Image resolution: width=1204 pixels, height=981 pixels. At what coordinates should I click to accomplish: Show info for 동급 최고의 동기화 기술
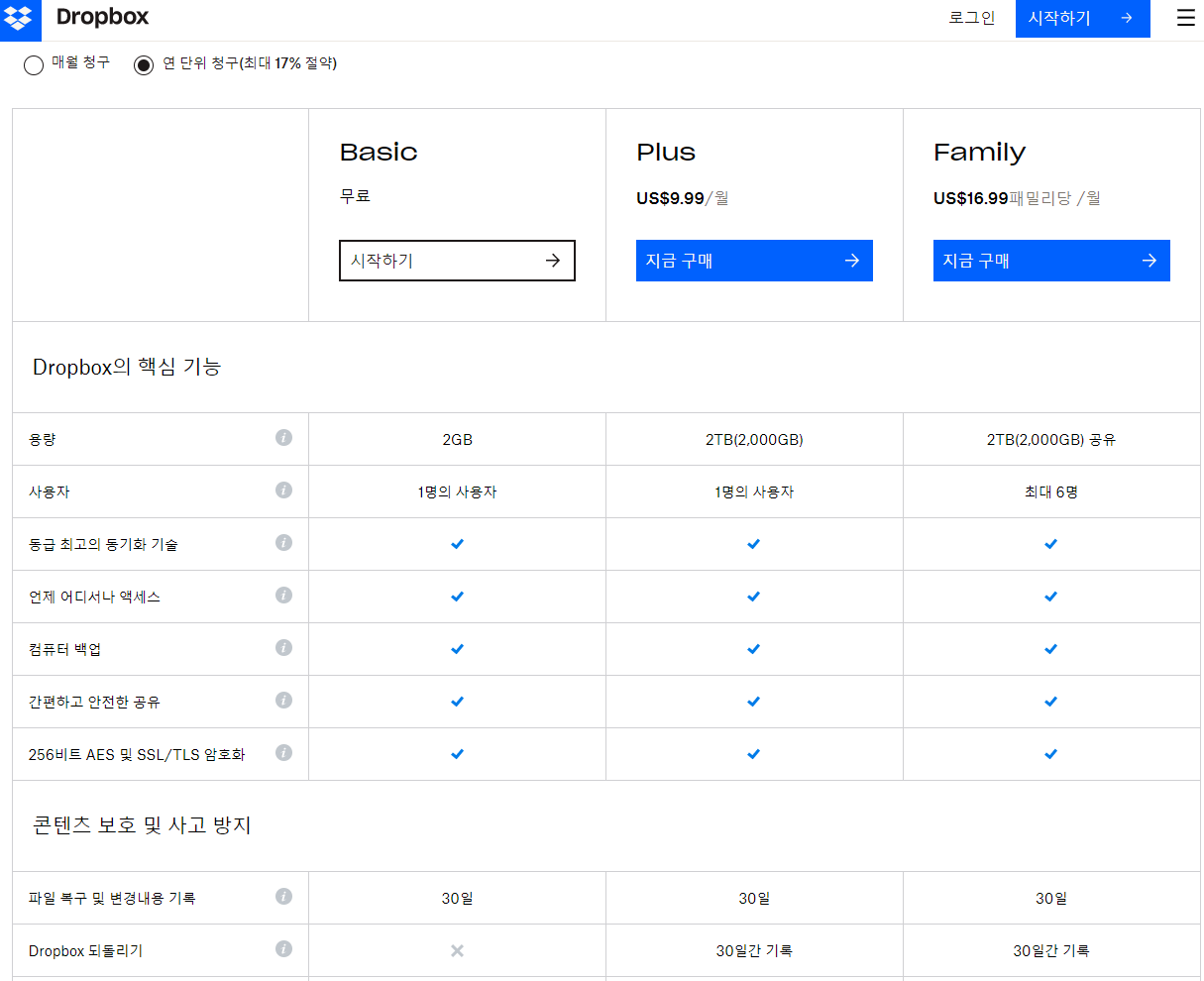[x=283, y=542]
